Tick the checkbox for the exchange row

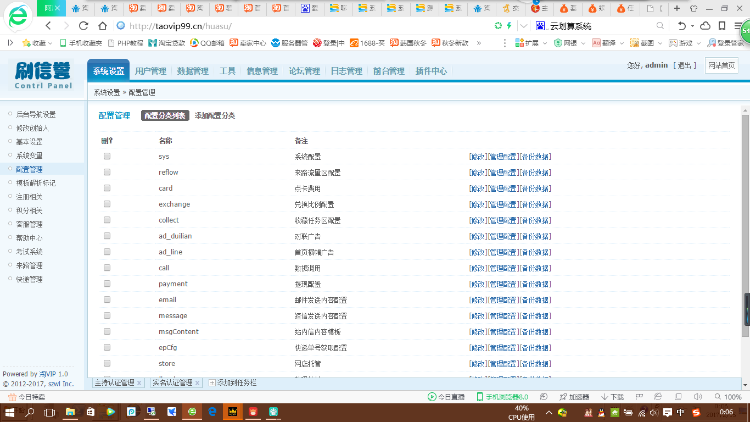coord(107,204)
